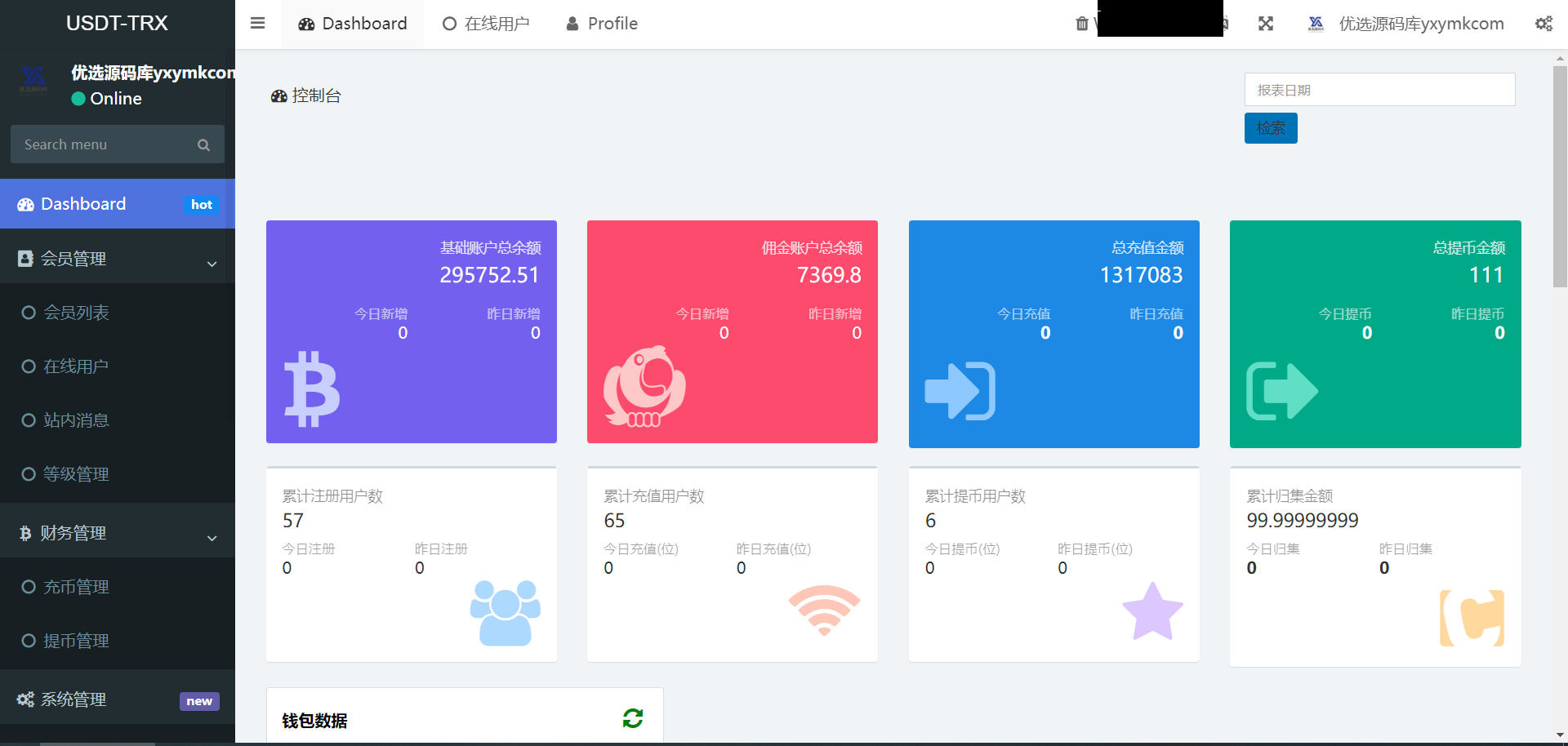This screenshot has height=746, width=1568.
Task: Open the Profile tab in top bar
Action: click(600, 24)
